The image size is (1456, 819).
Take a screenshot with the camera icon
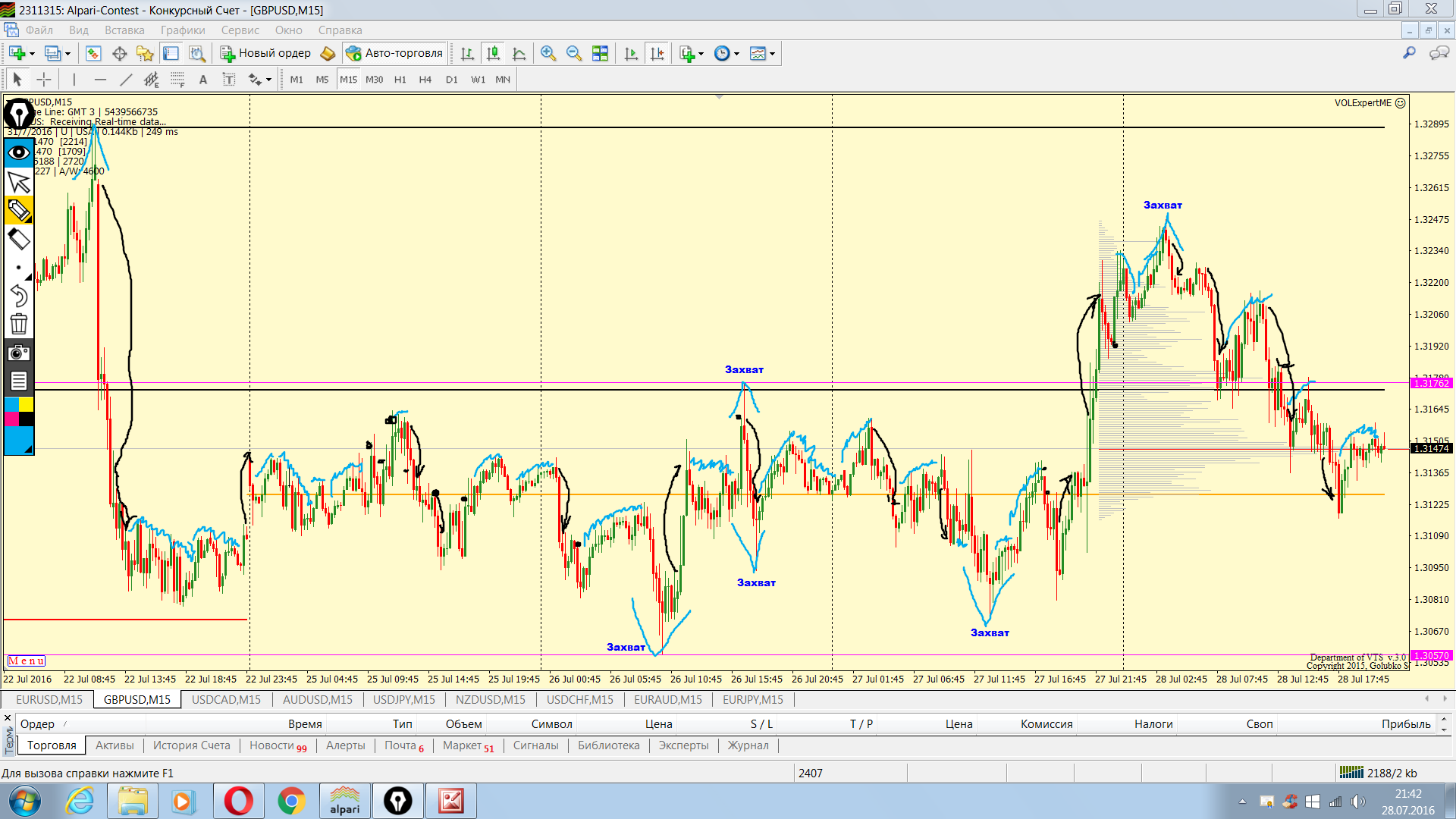pyautogui.click(x=18, y=353)
